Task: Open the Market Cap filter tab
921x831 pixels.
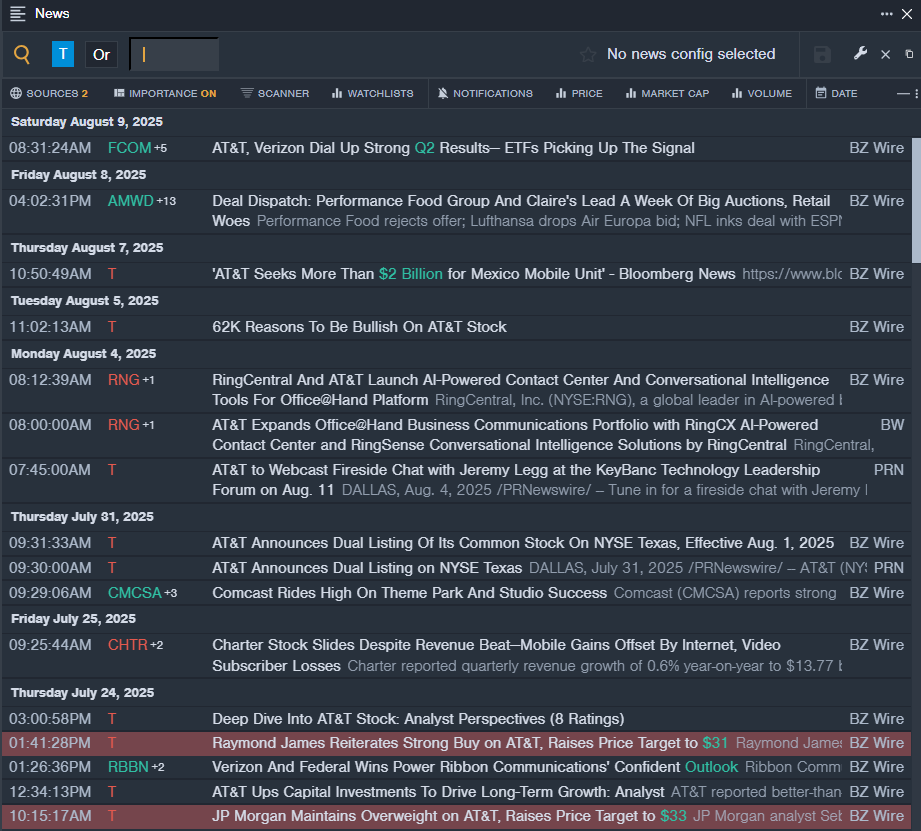Action: click(x=667, y=93)
